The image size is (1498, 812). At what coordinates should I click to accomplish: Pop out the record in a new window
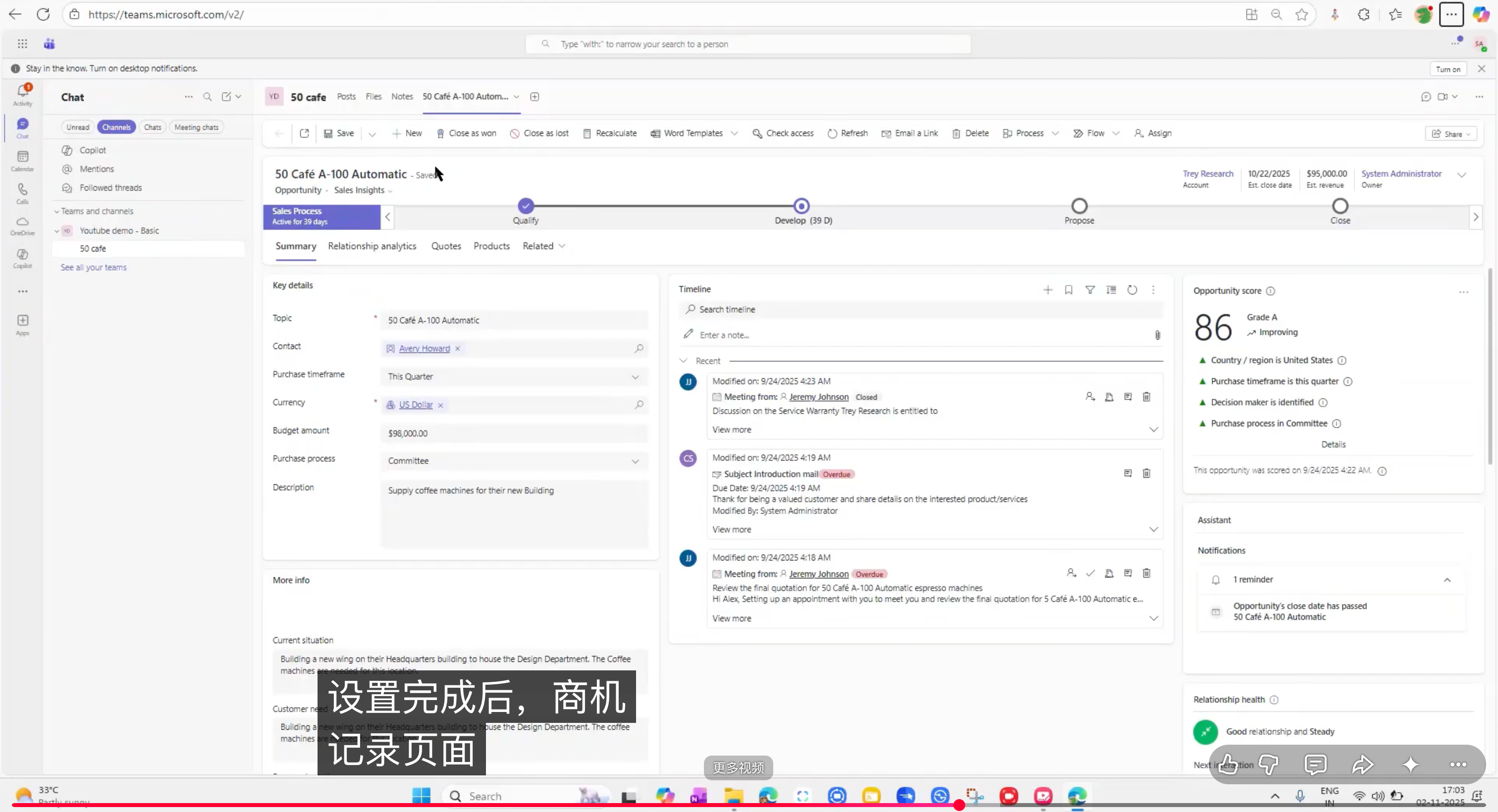coord(304,133)
